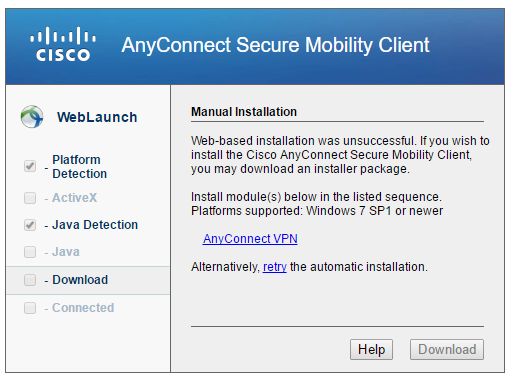Click the WebLaunch globe icon
Viewport: 506px width, 374px height.
click(x=32, y=117)
